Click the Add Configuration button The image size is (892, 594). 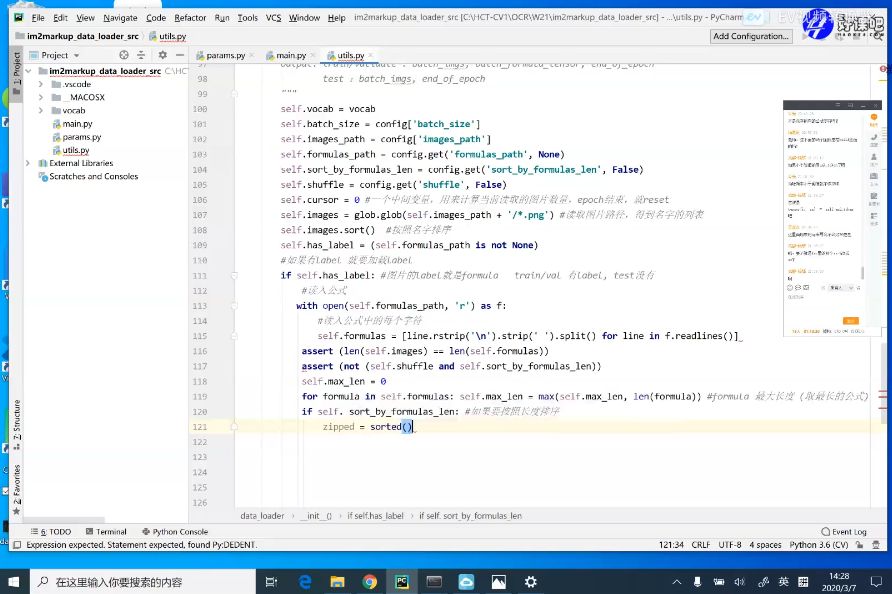(x=751, y=36)
